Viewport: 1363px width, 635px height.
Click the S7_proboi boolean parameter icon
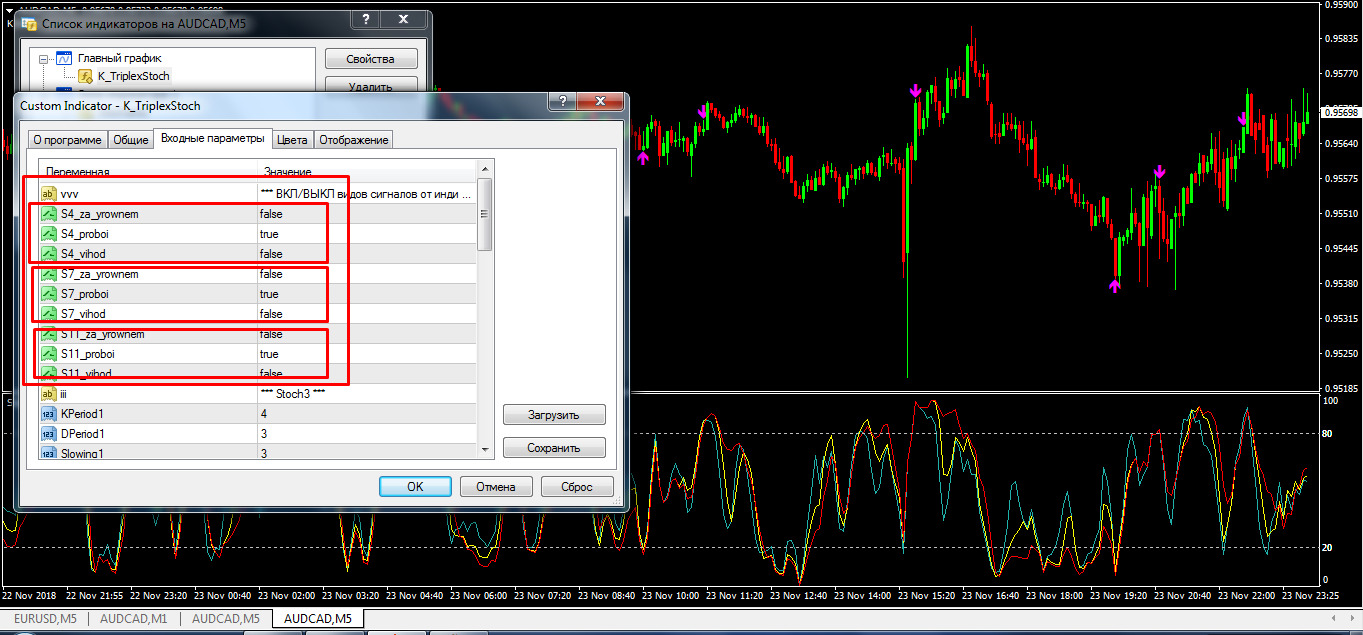pos(48,294)
